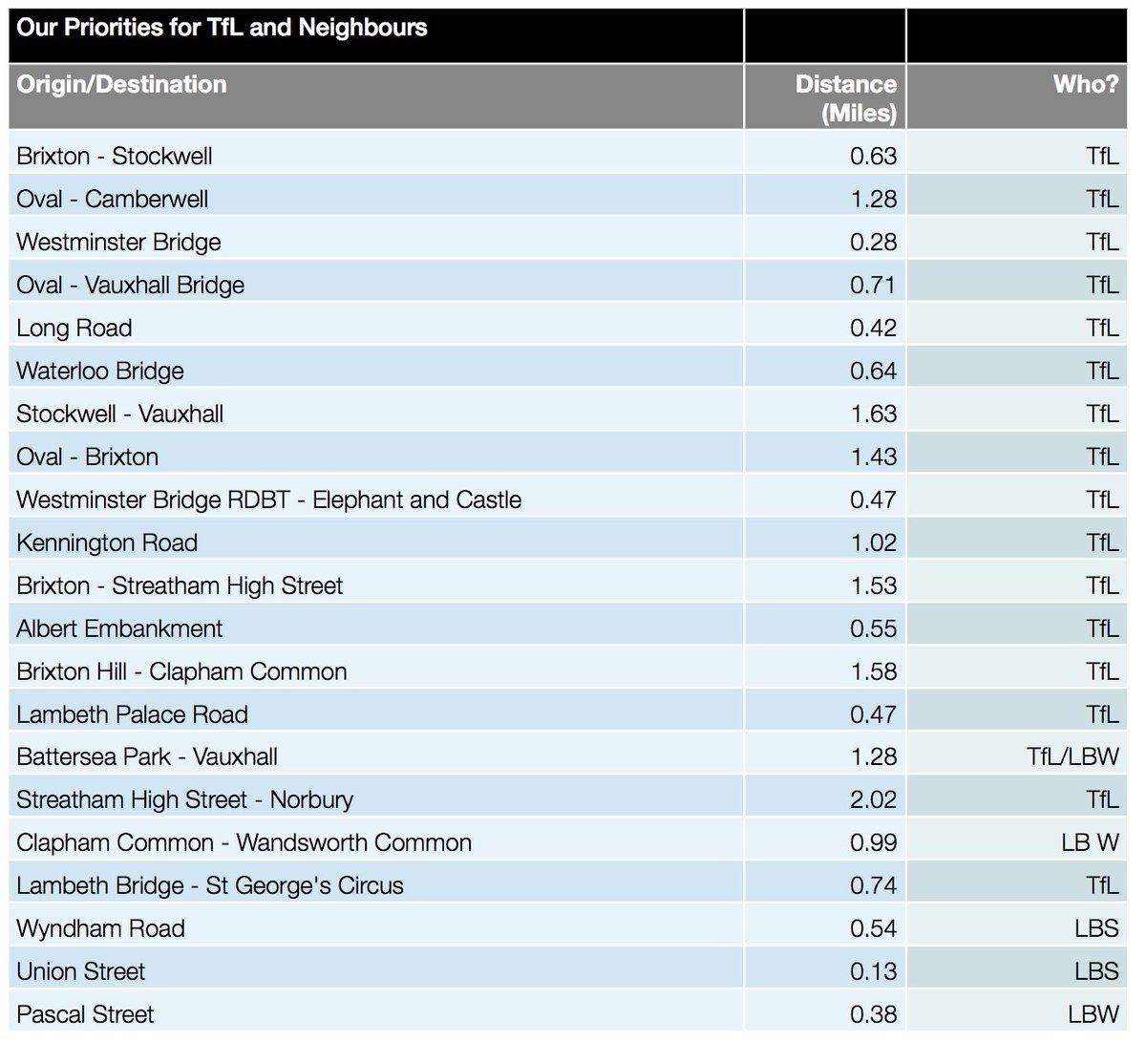This screenshot has height=1064, width=1146.
Task: Click the 1.43 distance for Oval - Brixton
Action: (873, 457)
